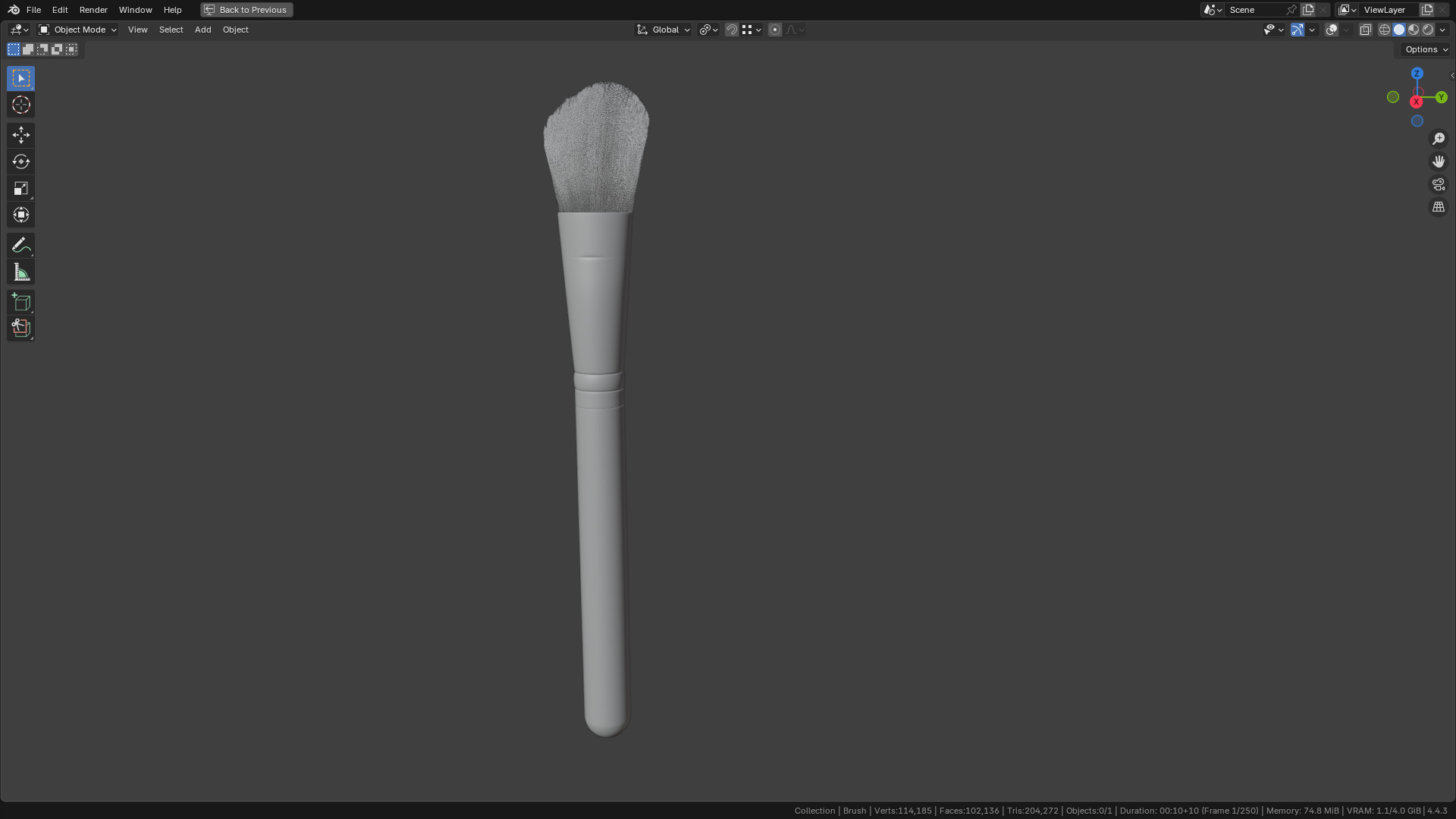Activate the Rotate tool
1456x819 pixels.
(x=20, y=162)
